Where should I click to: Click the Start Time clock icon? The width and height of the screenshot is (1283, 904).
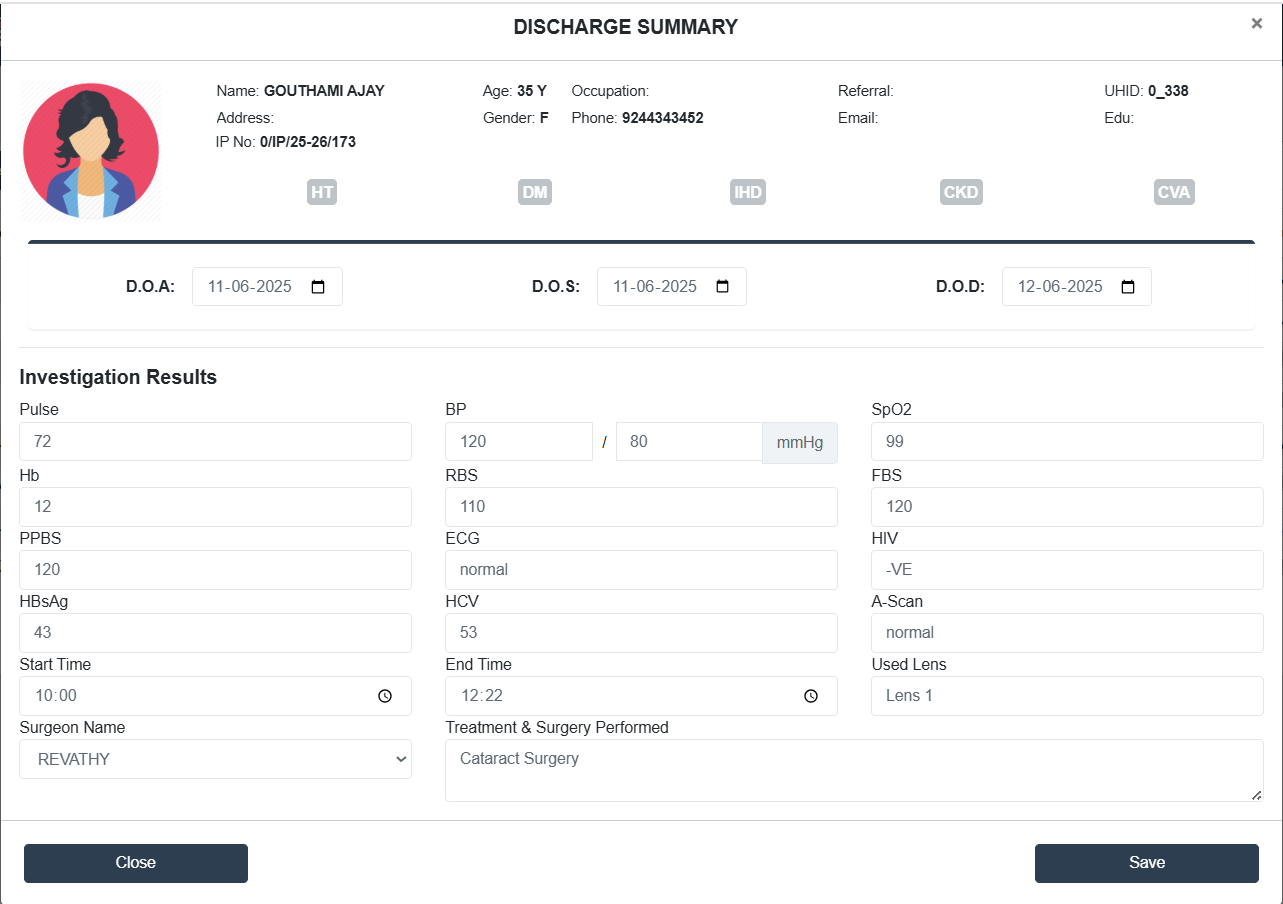(x=385, y=696)
